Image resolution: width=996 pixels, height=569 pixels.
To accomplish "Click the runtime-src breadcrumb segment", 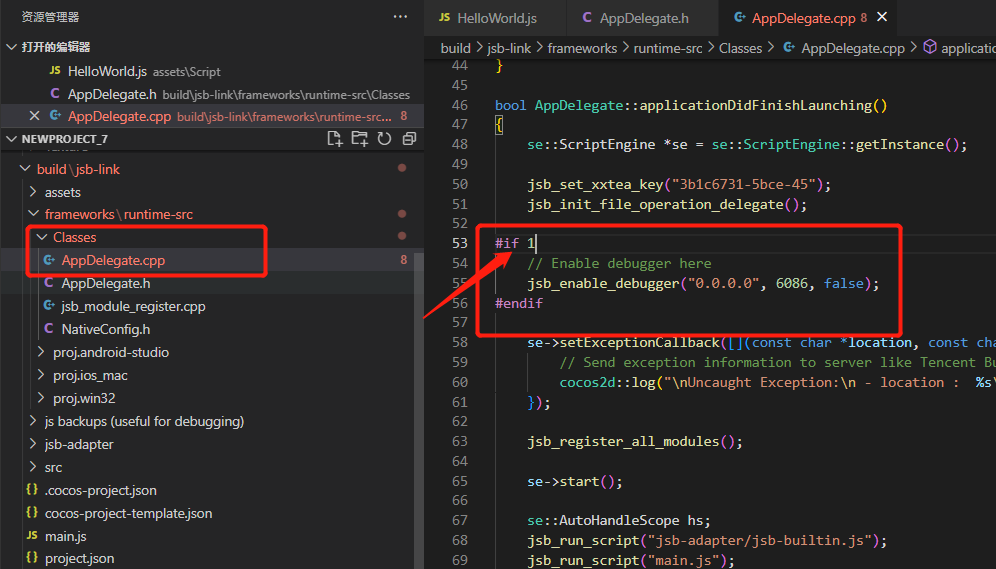I will click(x=668, y=48).
